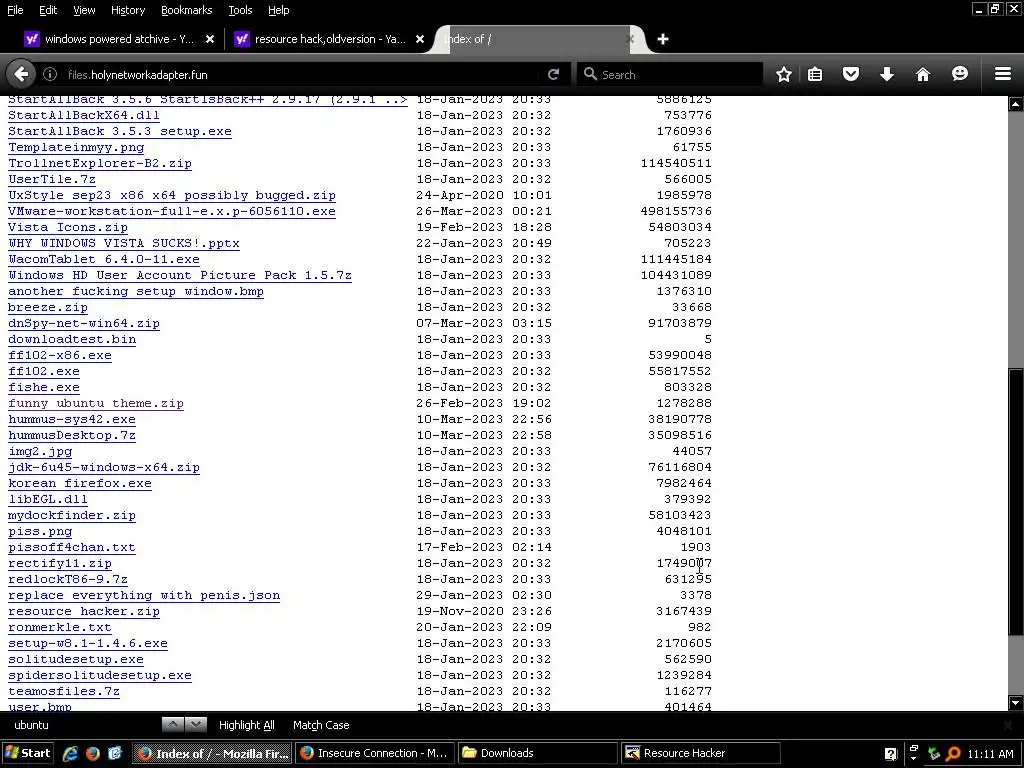Click the vertical scrollbar thumb
This screenshot has height=768, width=1024.
[1016, 502]
